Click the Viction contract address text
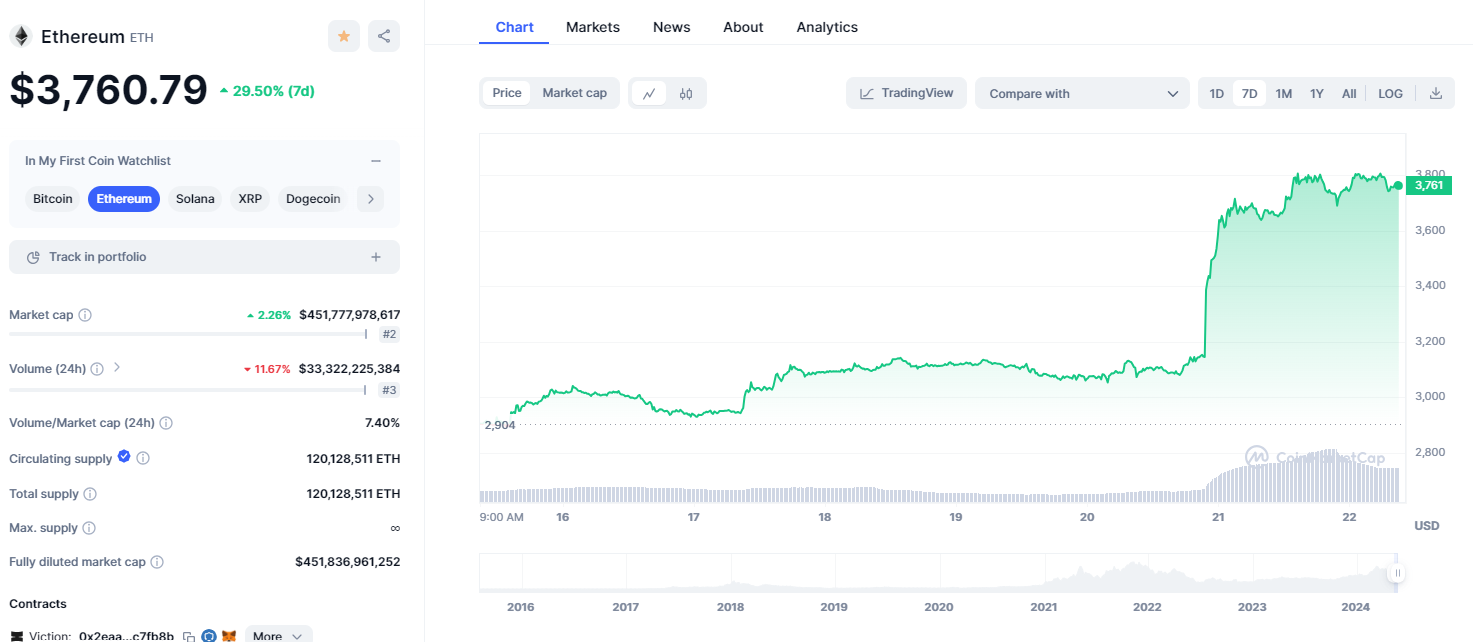Image resolution: width=1473 pixels, height=642 pixels. [x=126, y=636]
